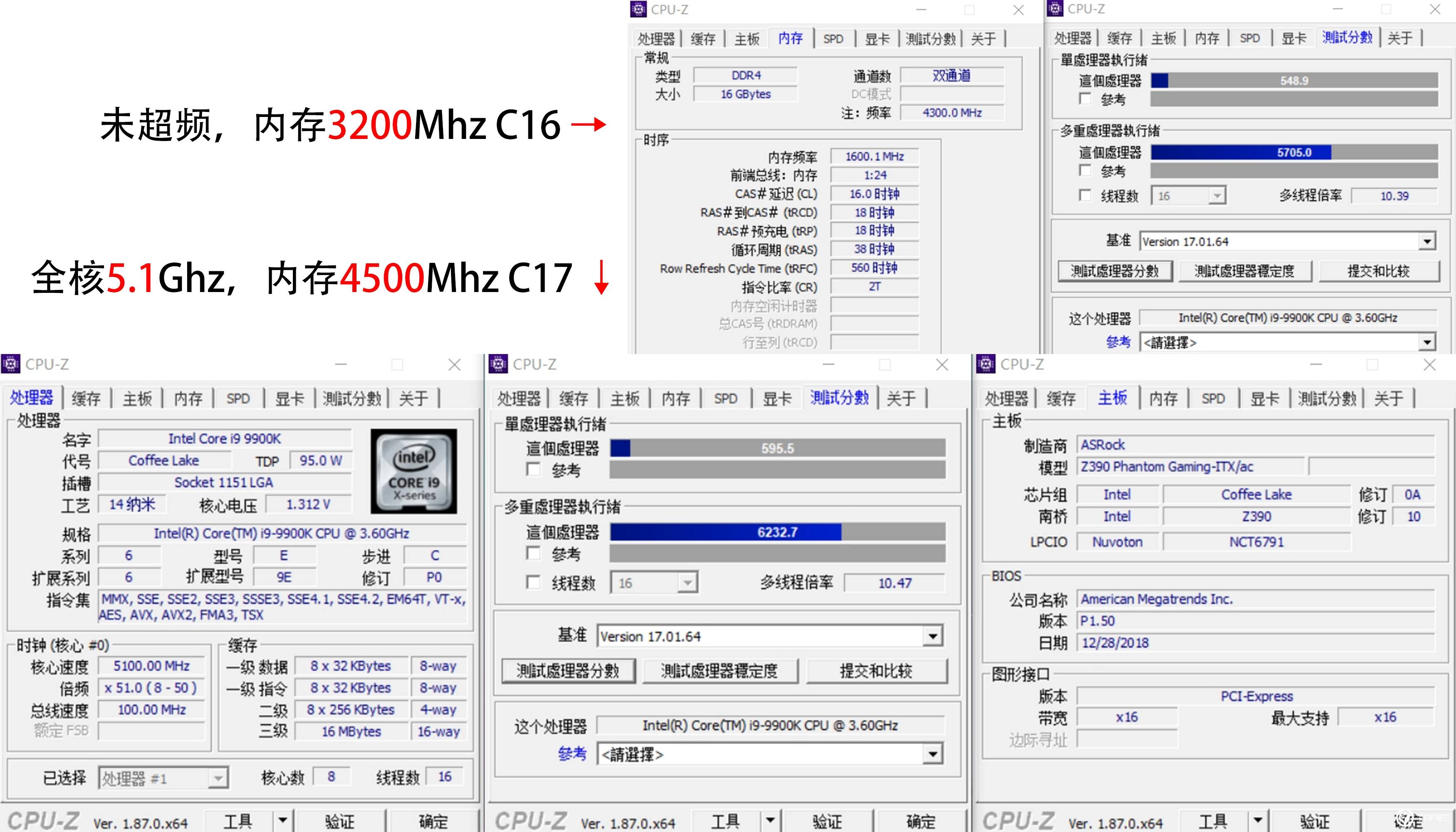Image resolution: width=1456 pixels, height=832 pixels.
Task: Click the BIOS version P1.50 value
Action: (x=1256, y=621)
